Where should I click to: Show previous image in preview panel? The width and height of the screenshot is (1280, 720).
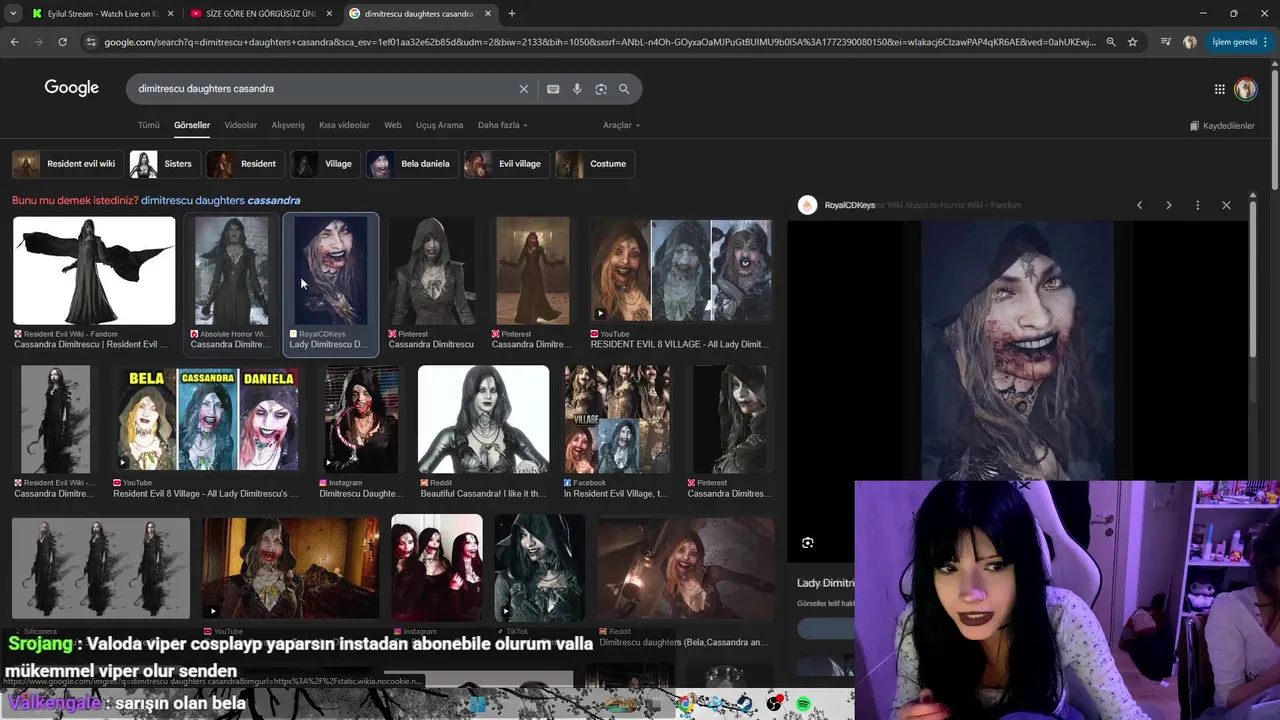[1139, 205]
